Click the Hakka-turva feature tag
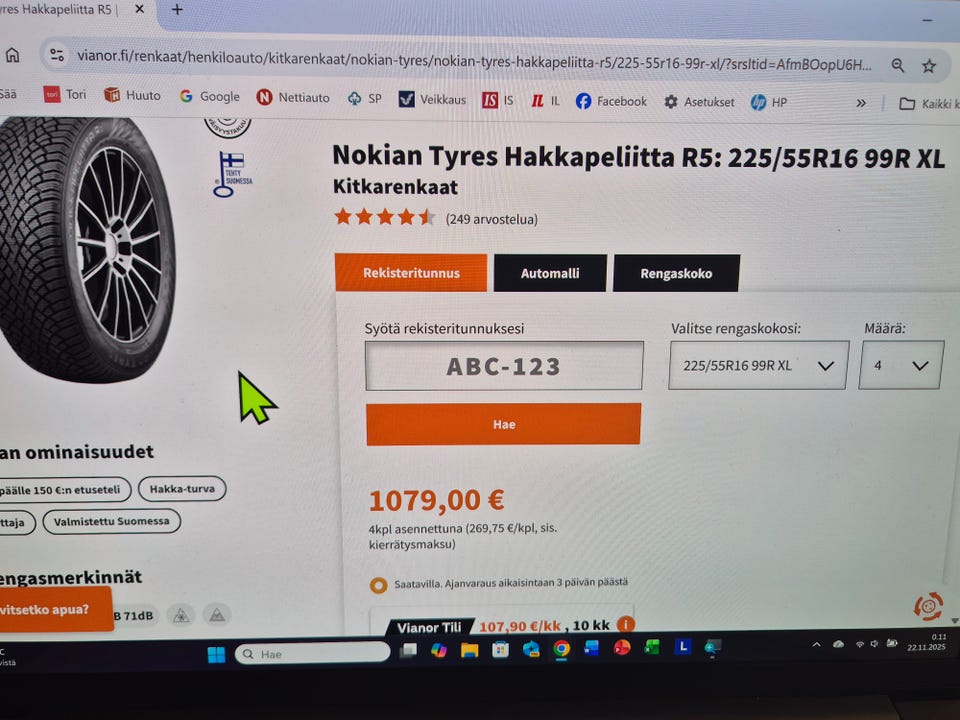The width and height of the screenshot is (960, 720). tap(182, 489)
